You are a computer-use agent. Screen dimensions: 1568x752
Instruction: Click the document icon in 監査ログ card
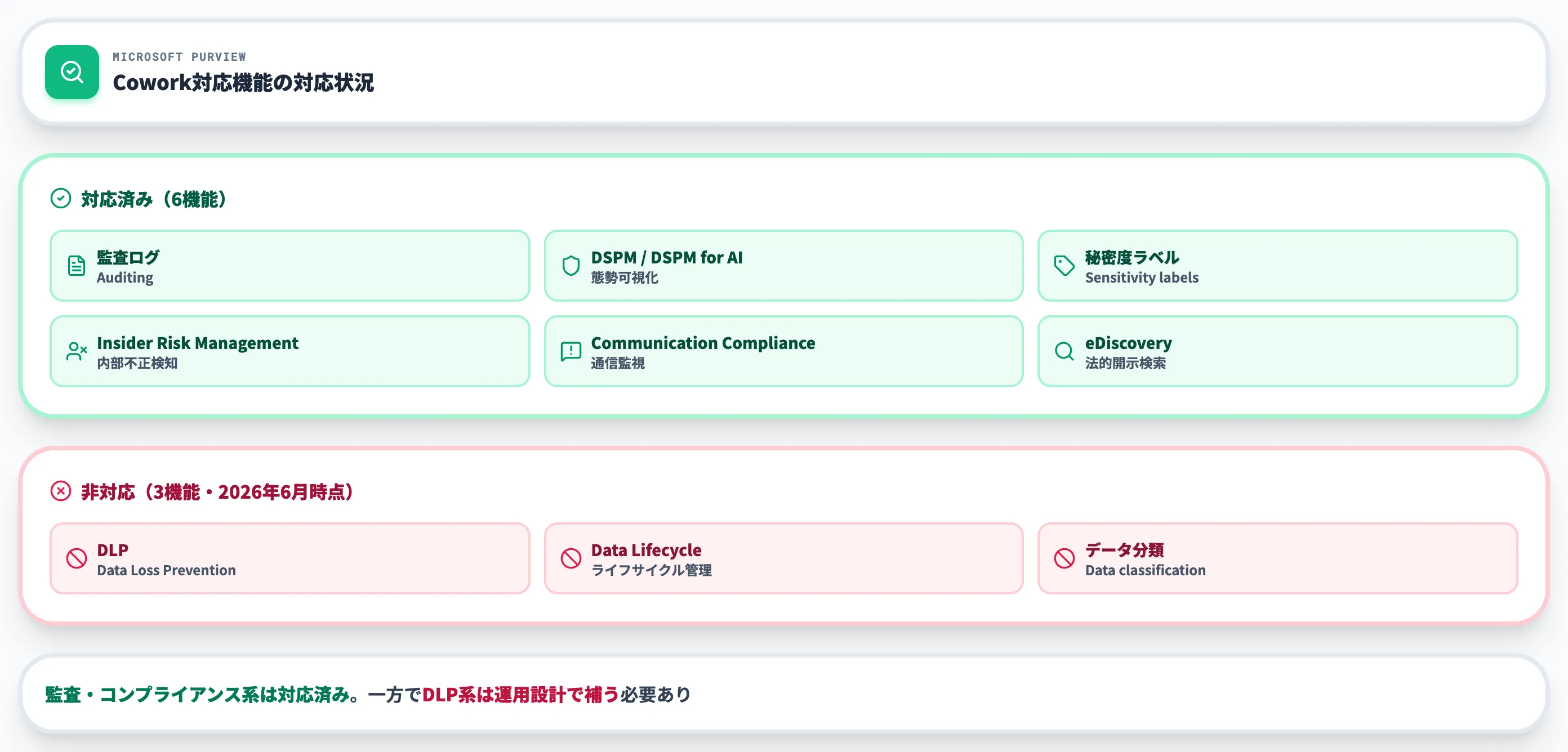coord(77,266)
